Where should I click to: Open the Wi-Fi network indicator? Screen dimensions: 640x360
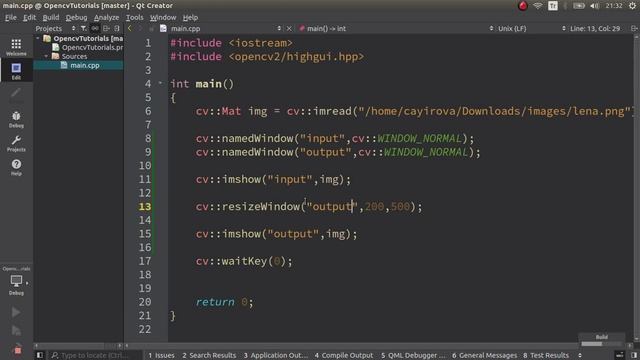[x=538, y=6]
